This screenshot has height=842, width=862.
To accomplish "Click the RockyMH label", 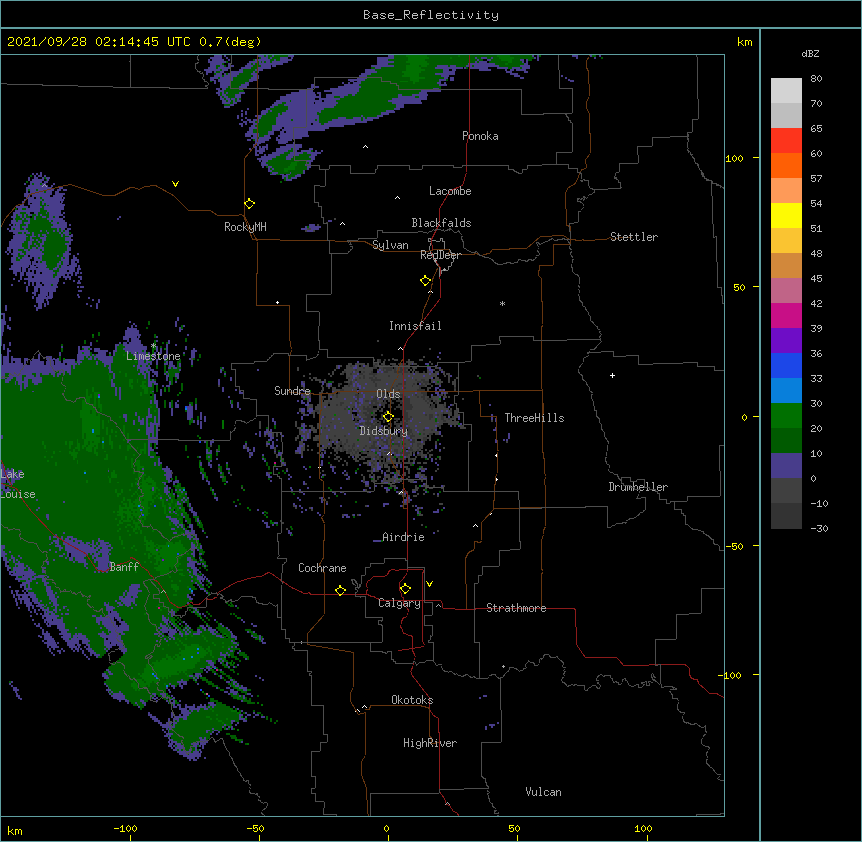I will click(x=245, y=227).
